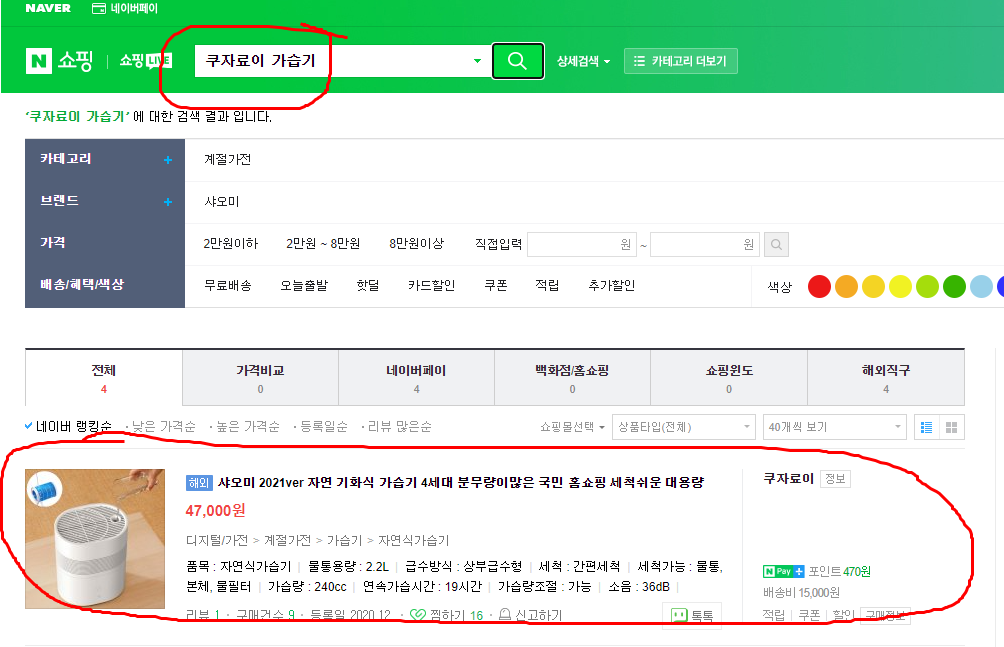1004x647 pixels.
Task: Switch to the 전체 tab
Action: 104,378
